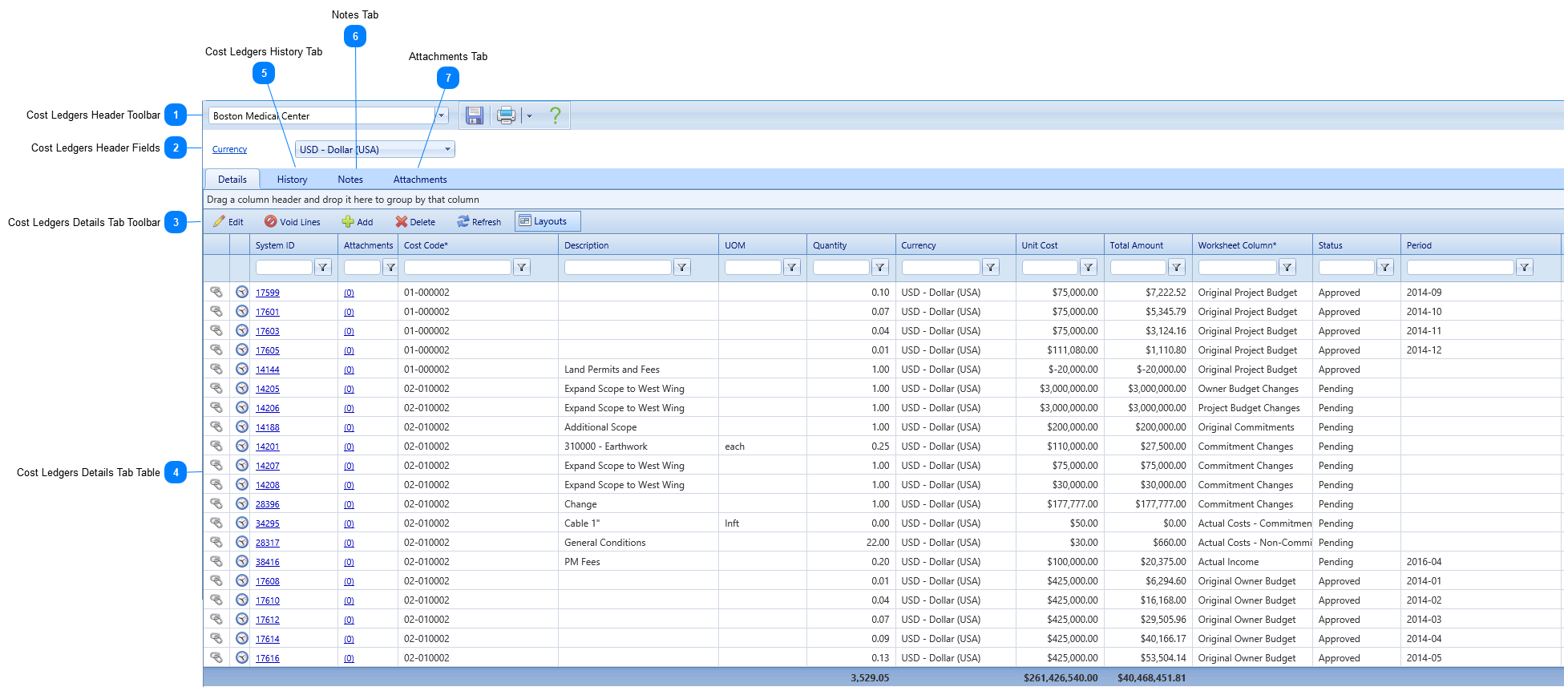Click the Period filter funnel icon
This screenshot has width=1568, height=691.
(x=1524, y=268)
